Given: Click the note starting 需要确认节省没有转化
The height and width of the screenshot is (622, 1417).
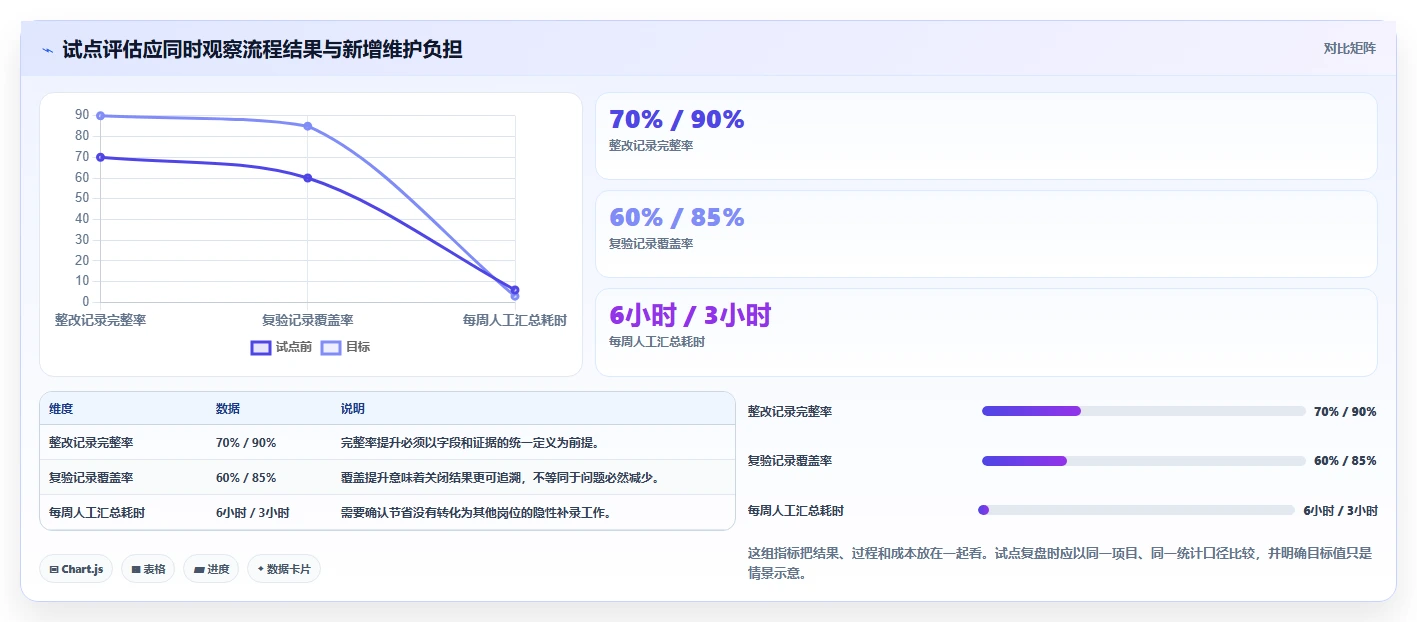Looking at the screenshot, I should 476,512.
